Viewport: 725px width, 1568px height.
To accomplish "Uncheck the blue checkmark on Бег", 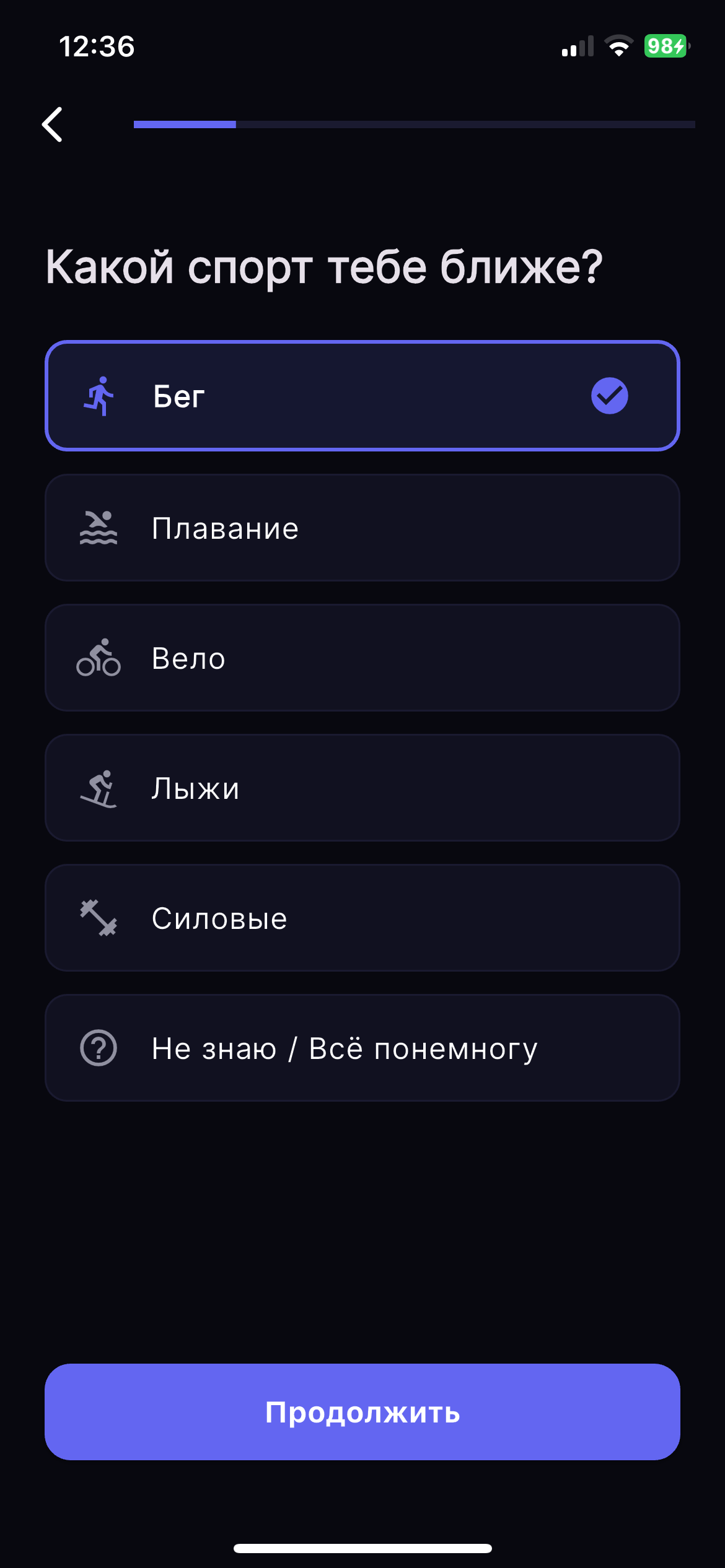I will point(610,396).
